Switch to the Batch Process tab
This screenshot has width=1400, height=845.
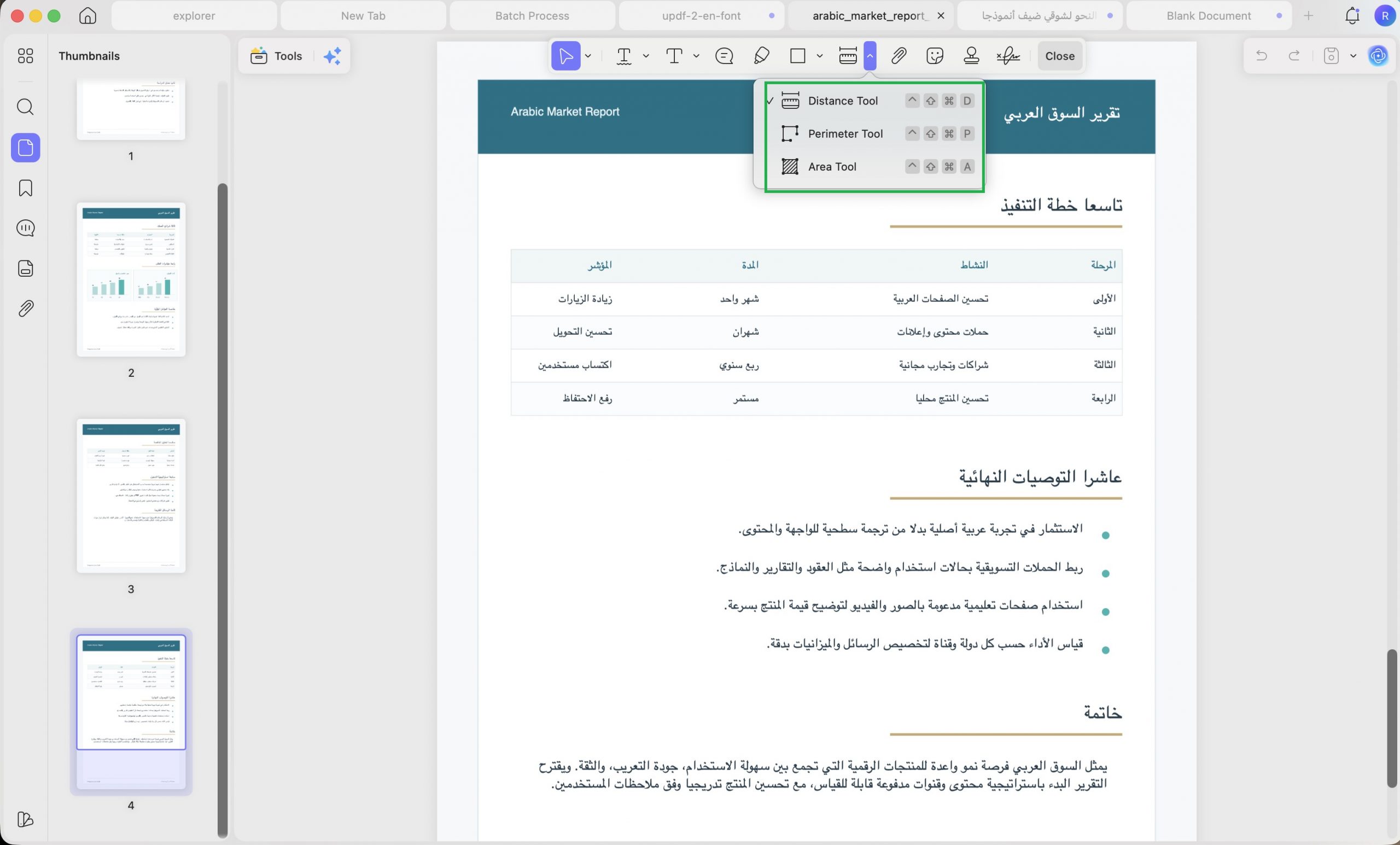click(x=532, y=16)
